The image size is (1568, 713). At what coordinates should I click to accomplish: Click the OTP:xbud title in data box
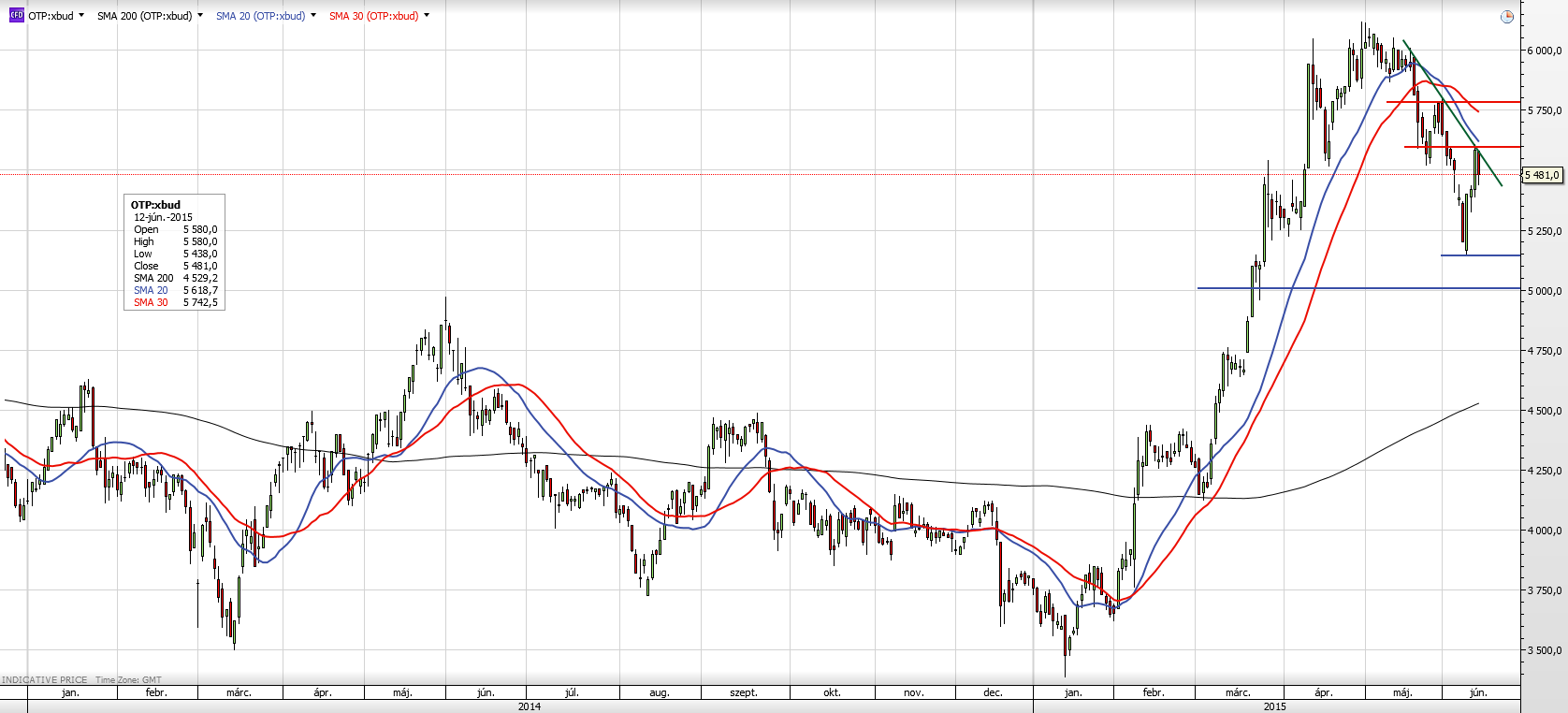(155, 205)
